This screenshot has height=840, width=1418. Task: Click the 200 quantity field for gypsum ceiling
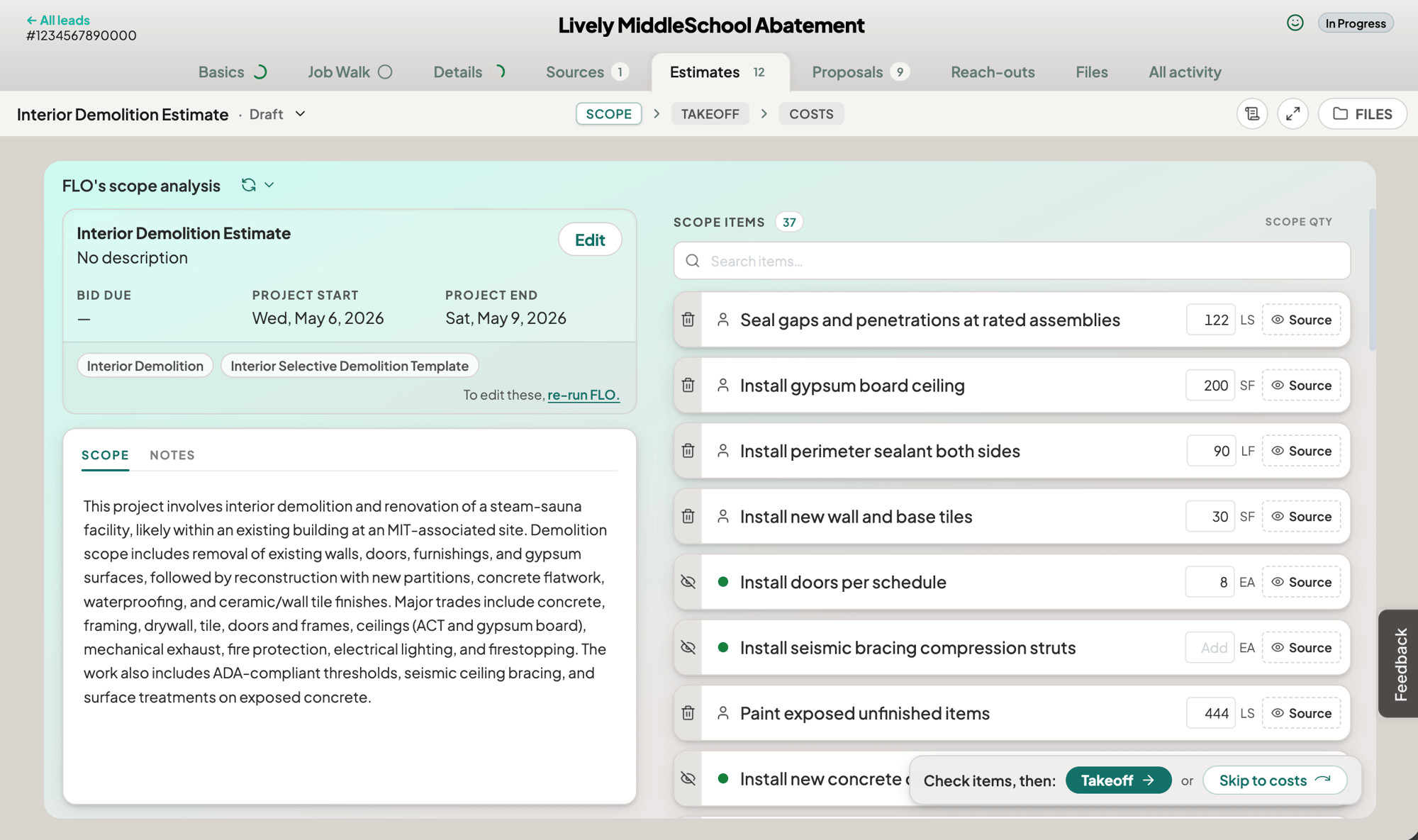coord(1210,386)
